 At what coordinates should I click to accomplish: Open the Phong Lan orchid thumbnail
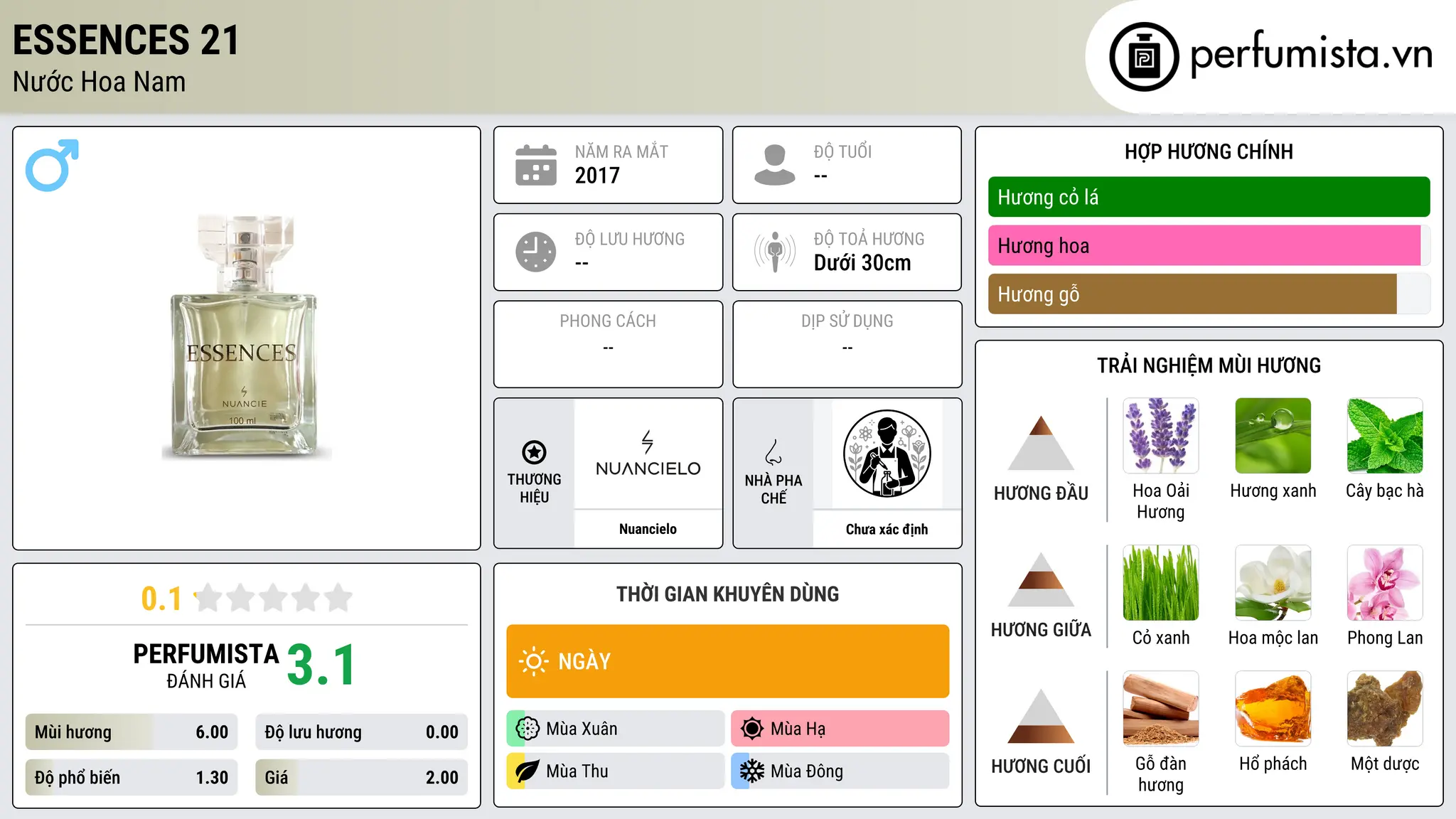[1385, 583]
